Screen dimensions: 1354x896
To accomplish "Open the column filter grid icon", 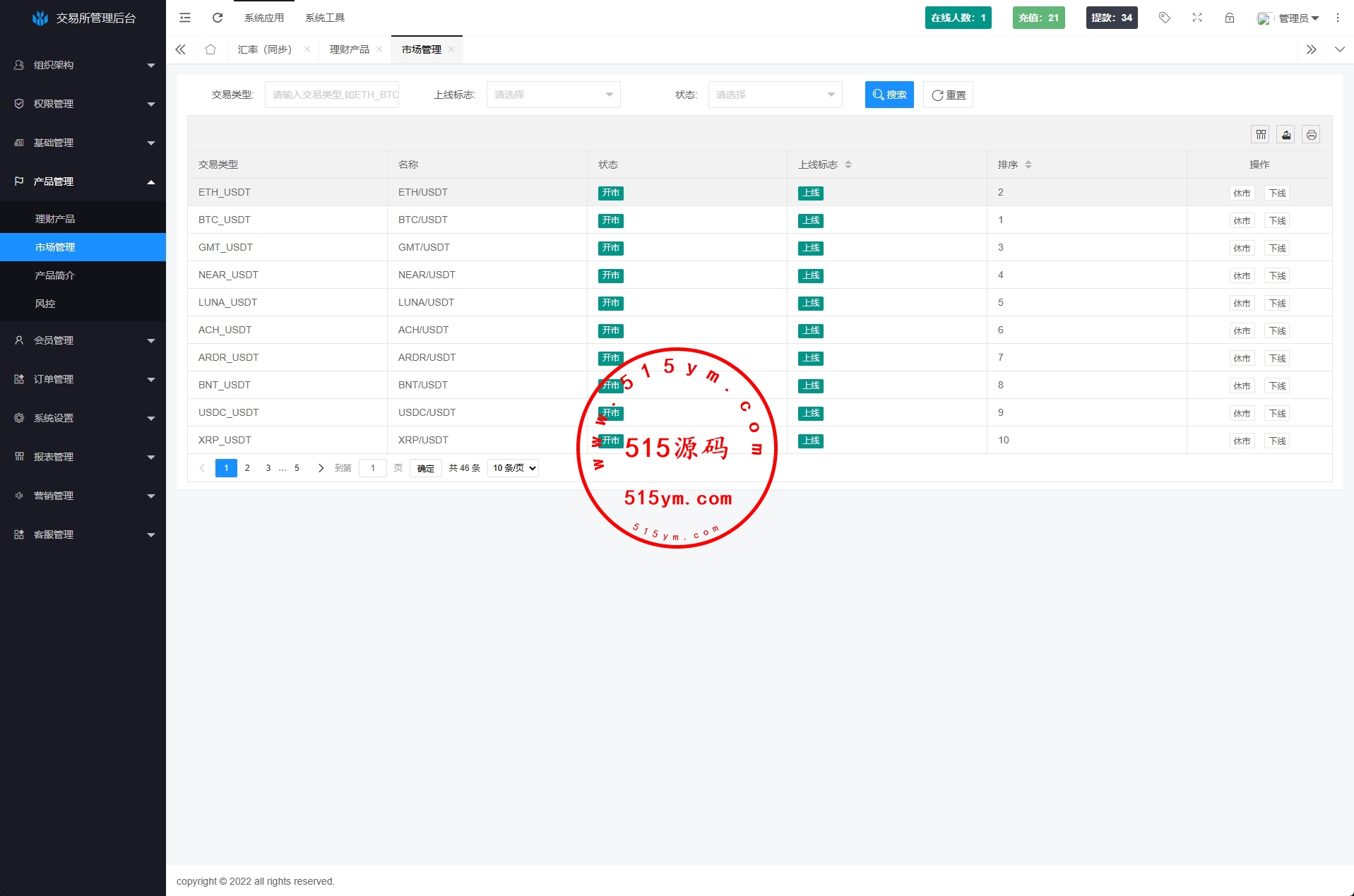I will pyautogui.click(x=1261, y=134).
